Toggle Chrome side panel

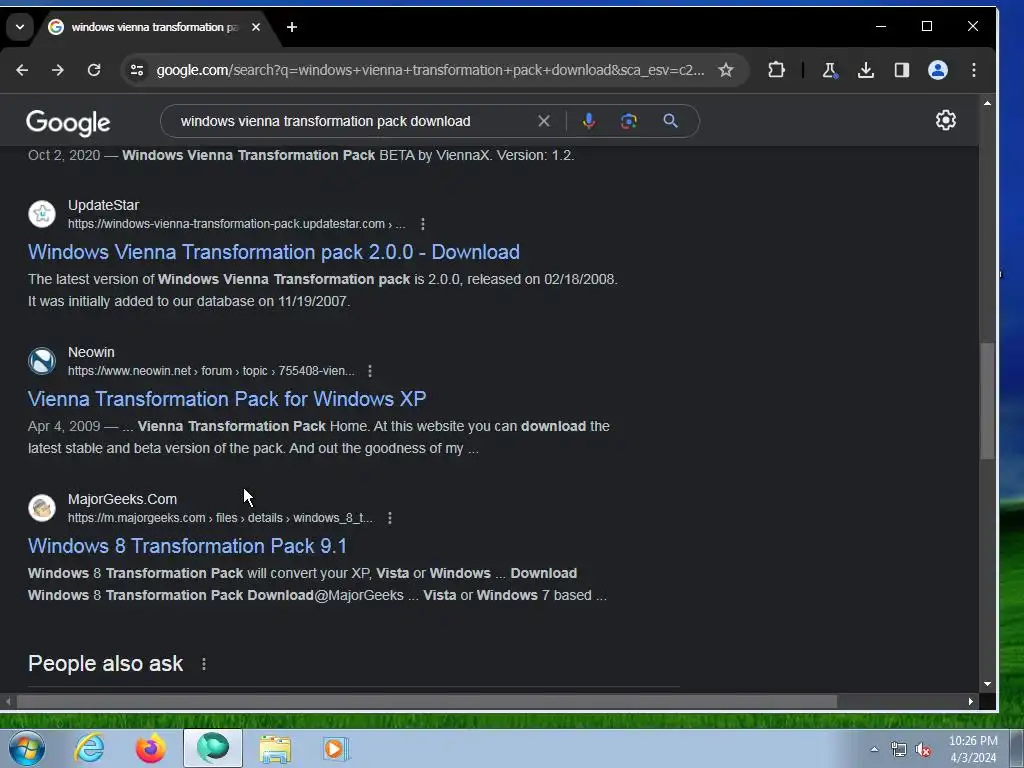[901, 70]
